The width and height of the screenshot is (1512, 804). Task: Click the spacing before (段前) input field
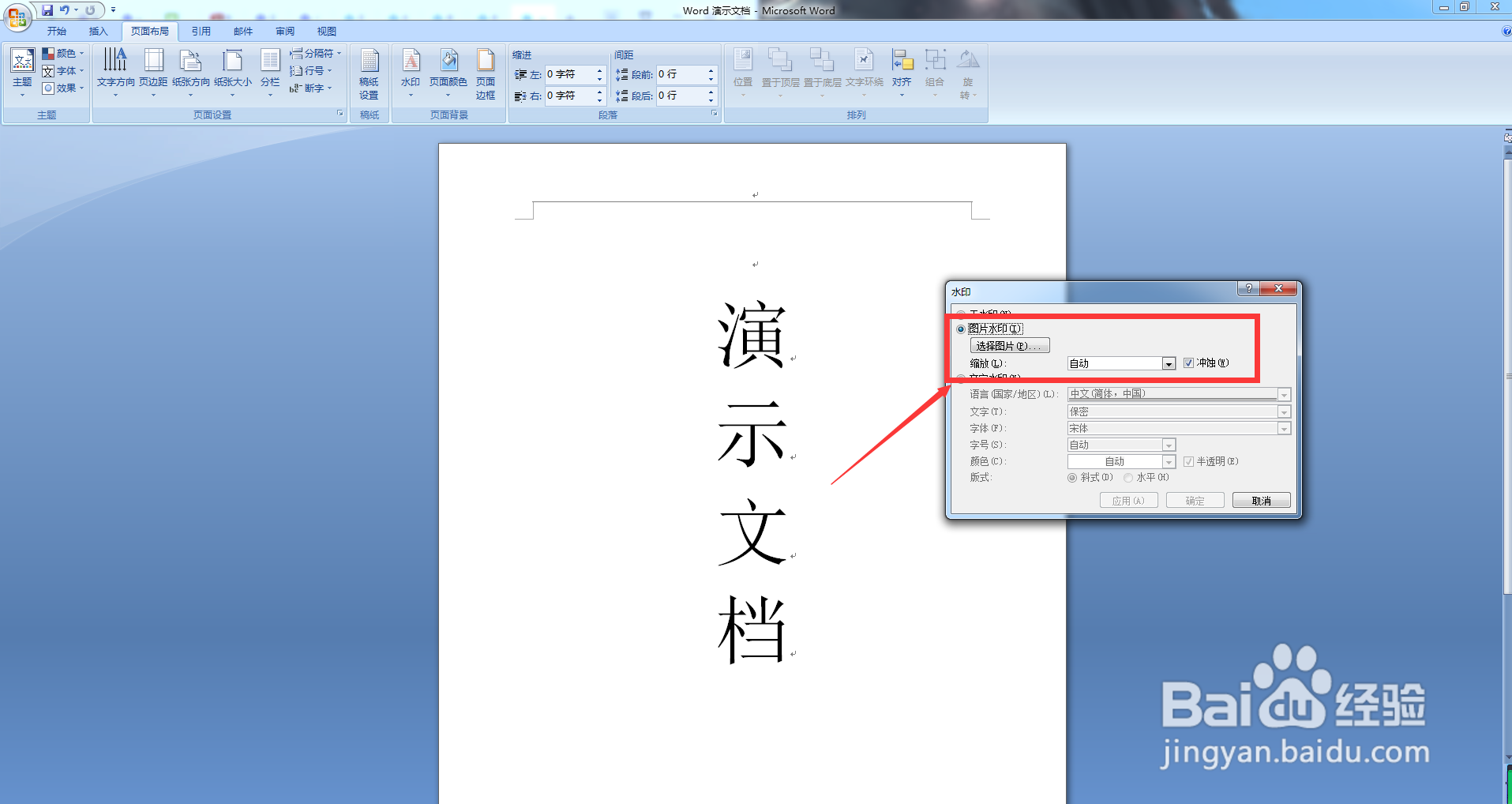tap(681, 74)
